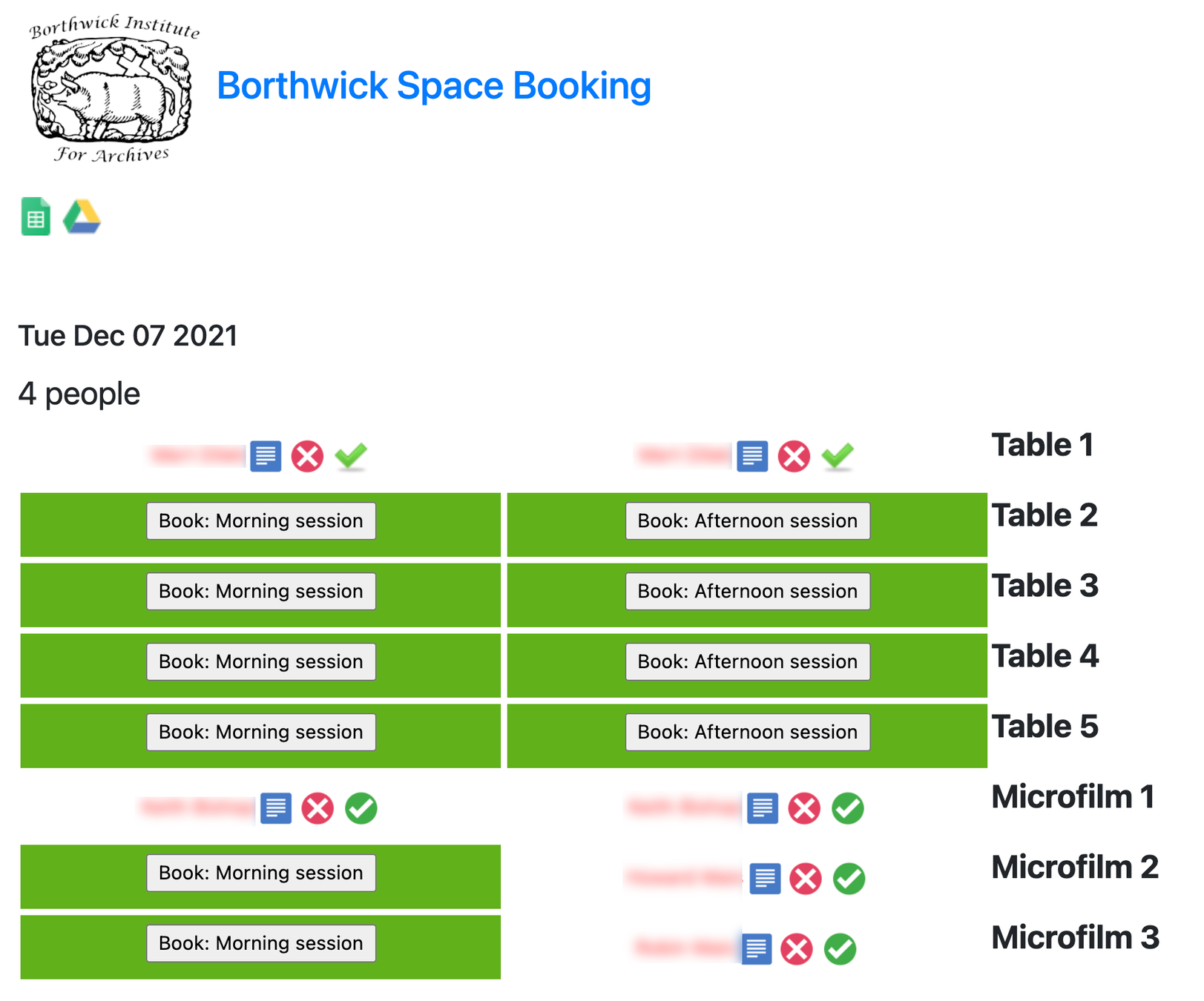This screenshot has height=1001, width=1204.
Task: Open notes icon for Table 1 morning
Action: coord(266,456)
